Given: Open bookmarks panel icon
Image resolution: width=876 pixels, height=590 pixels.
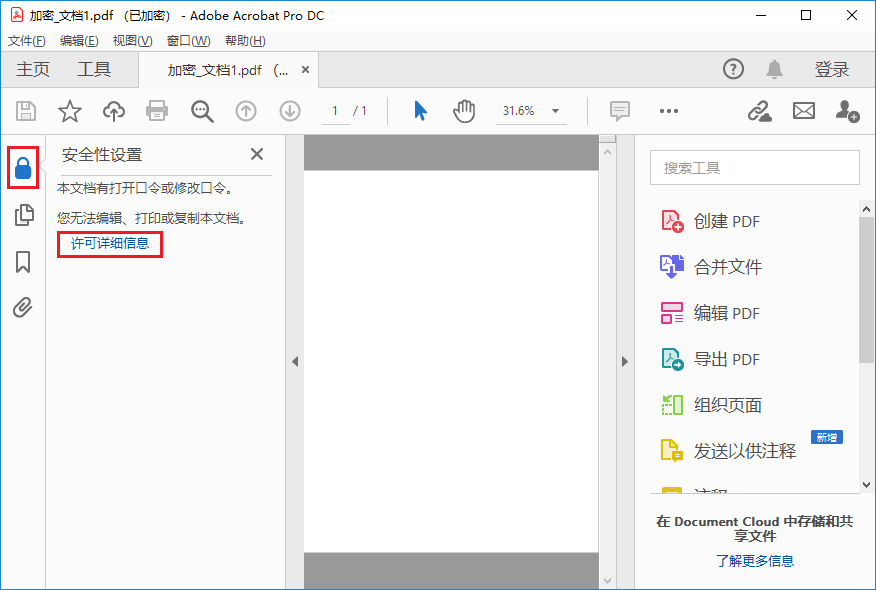Looking at the screenshot, I should [23, 261].
